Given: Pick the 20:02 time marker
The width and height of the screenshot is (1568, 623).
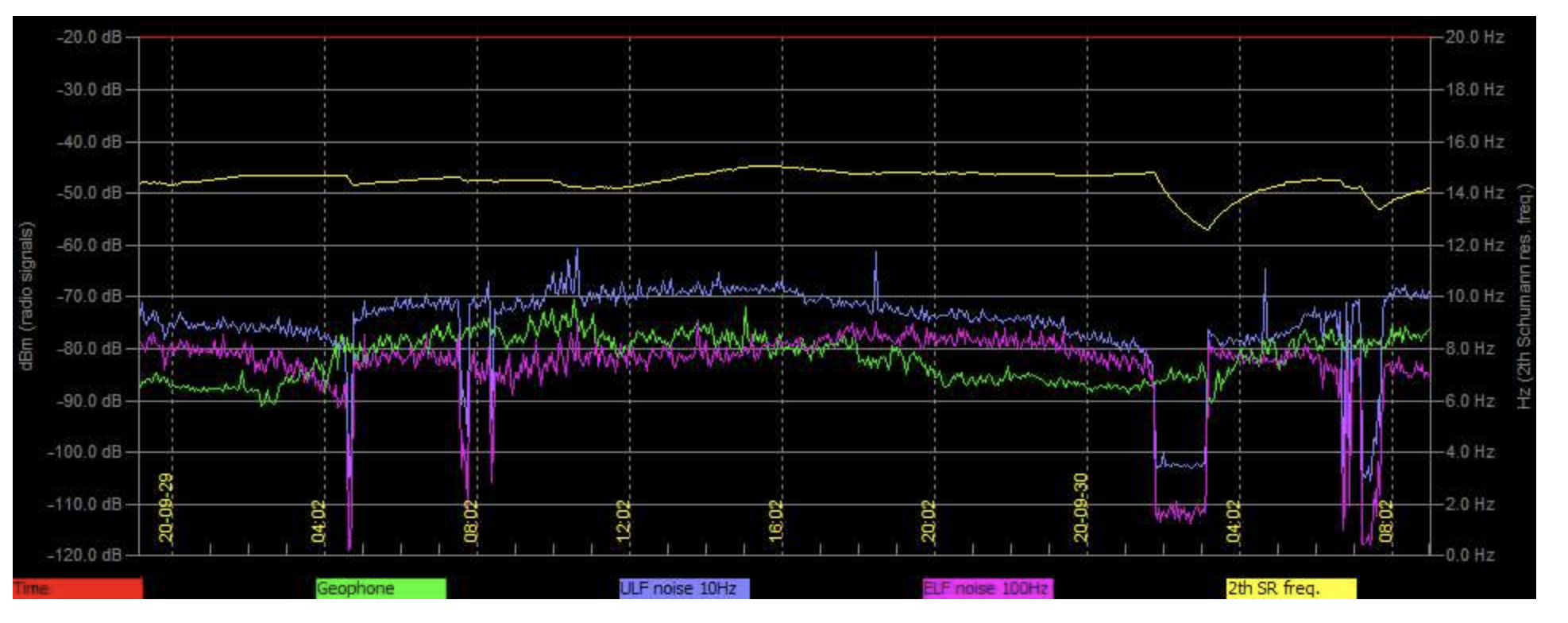Looking at the screenshot, I should coord(929,520).
